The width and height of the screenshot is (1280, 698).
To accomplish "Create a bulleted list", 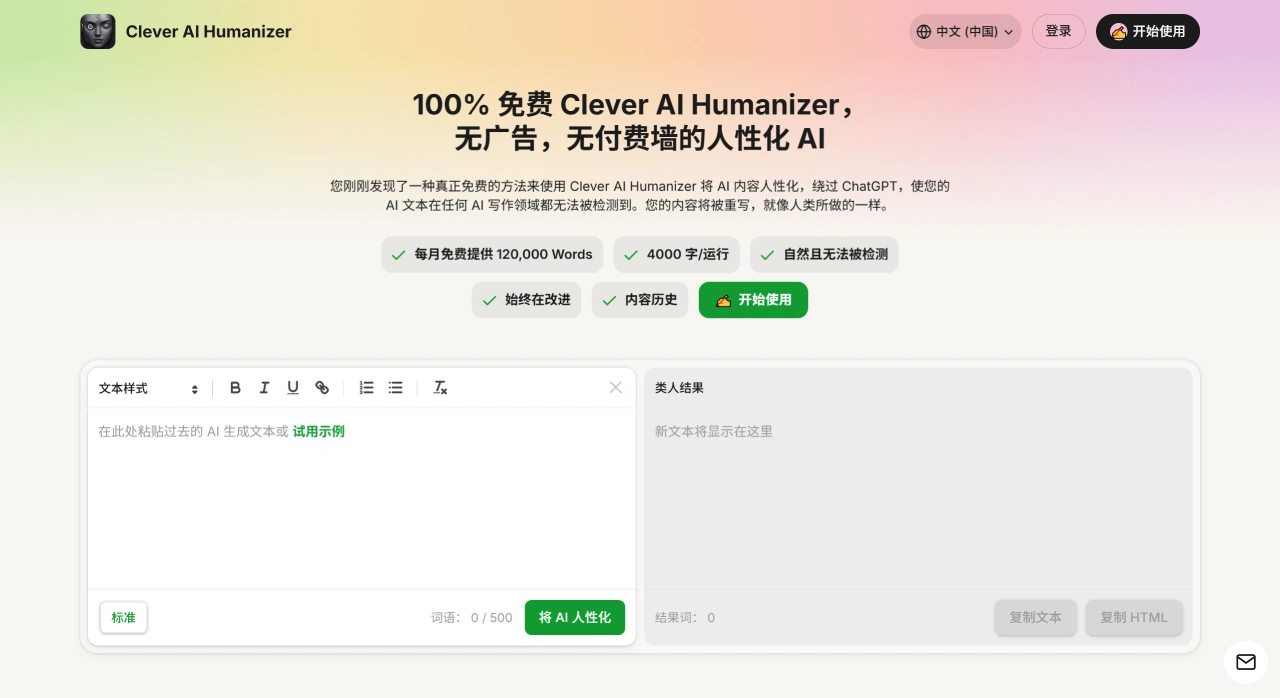I will (396, 388).
